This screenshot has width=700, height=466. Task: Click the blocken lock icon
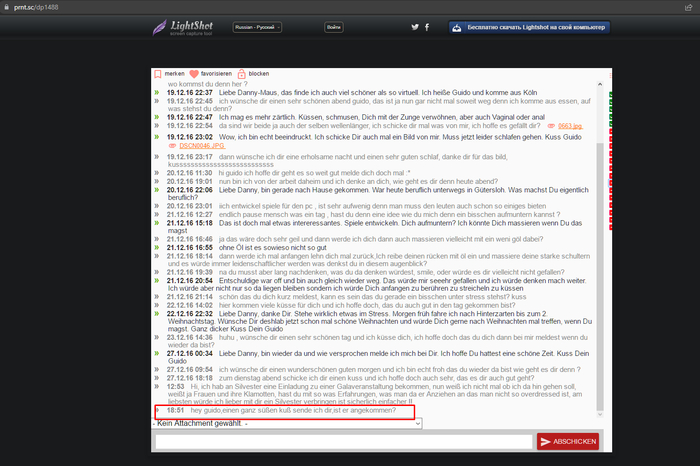pyautogui.click(x=242, y=74)
